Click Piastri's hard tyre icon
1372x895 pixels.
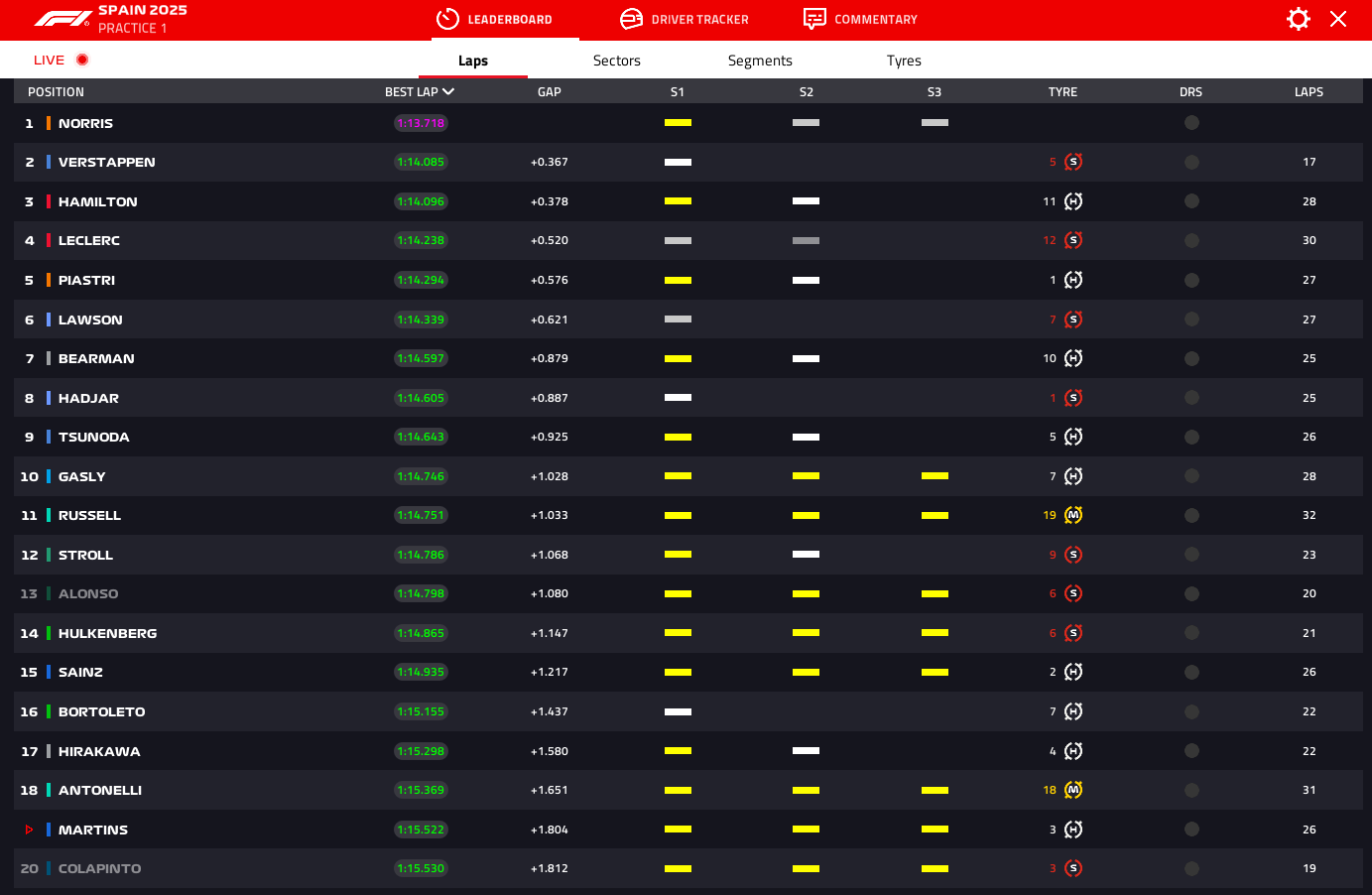[x=1073, y=280]
